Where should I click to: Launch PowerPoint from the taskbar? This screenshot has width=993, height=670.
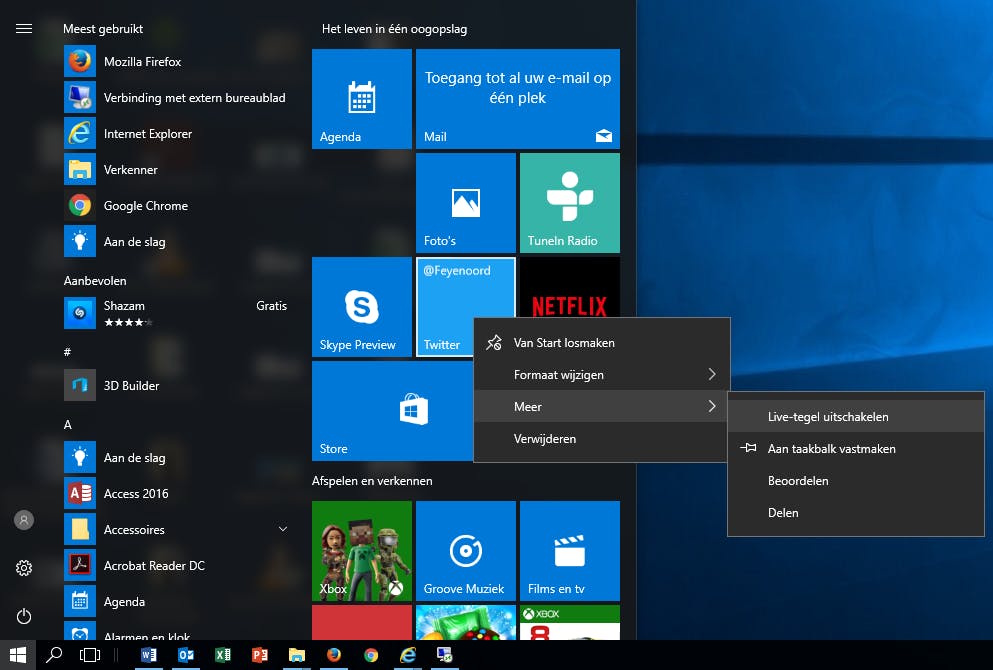(x=259, y=657)
